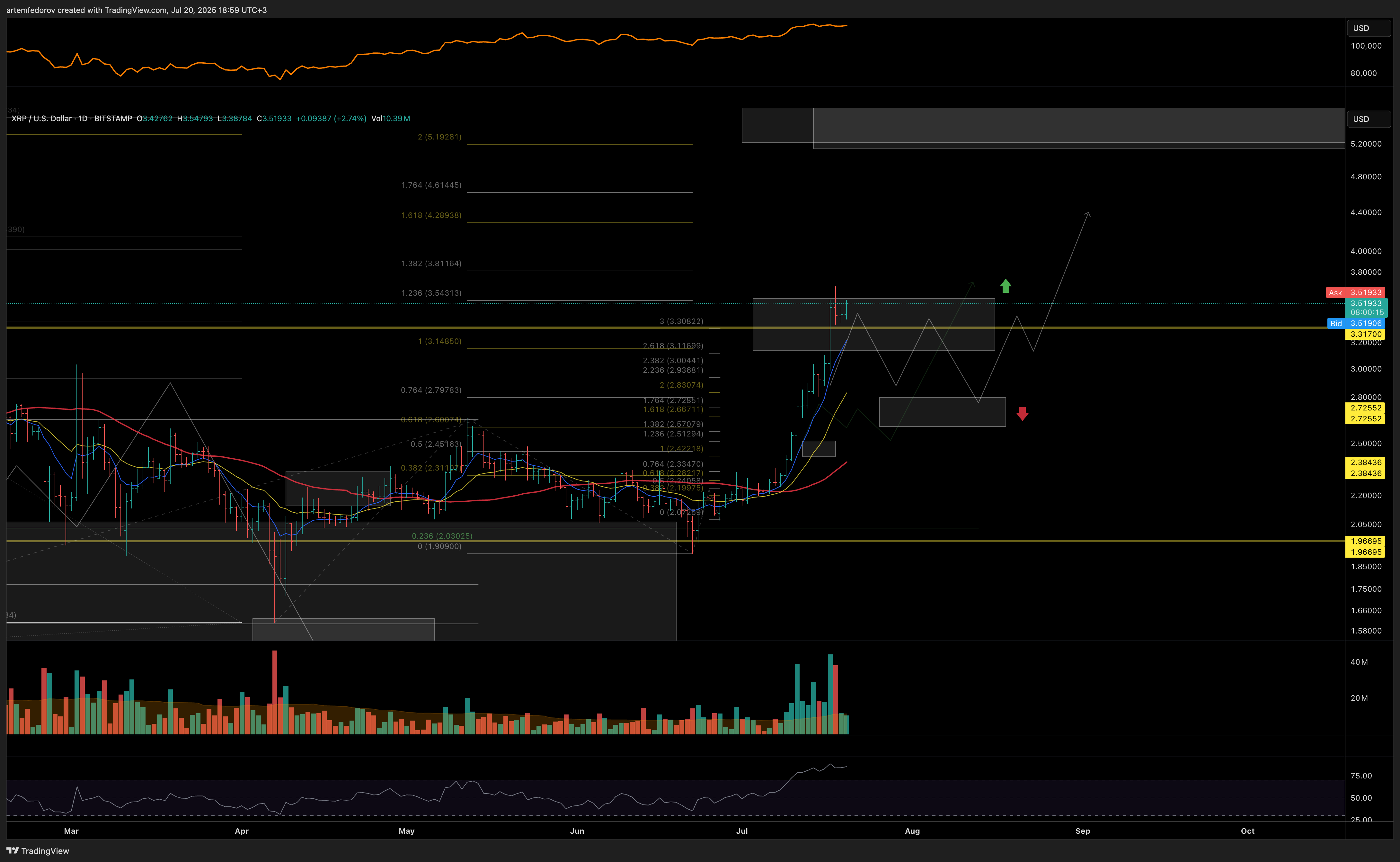Select the change value +0.09387 (+2.74%)
1400x862 pixels.
pos(331,119)
